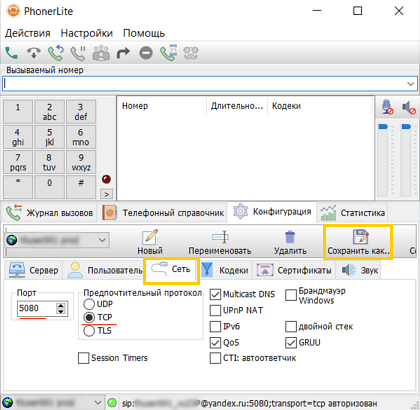Viewport: 420px width, 410px height.
Task: Click the answering machine icon
Action: pos(191,53)
